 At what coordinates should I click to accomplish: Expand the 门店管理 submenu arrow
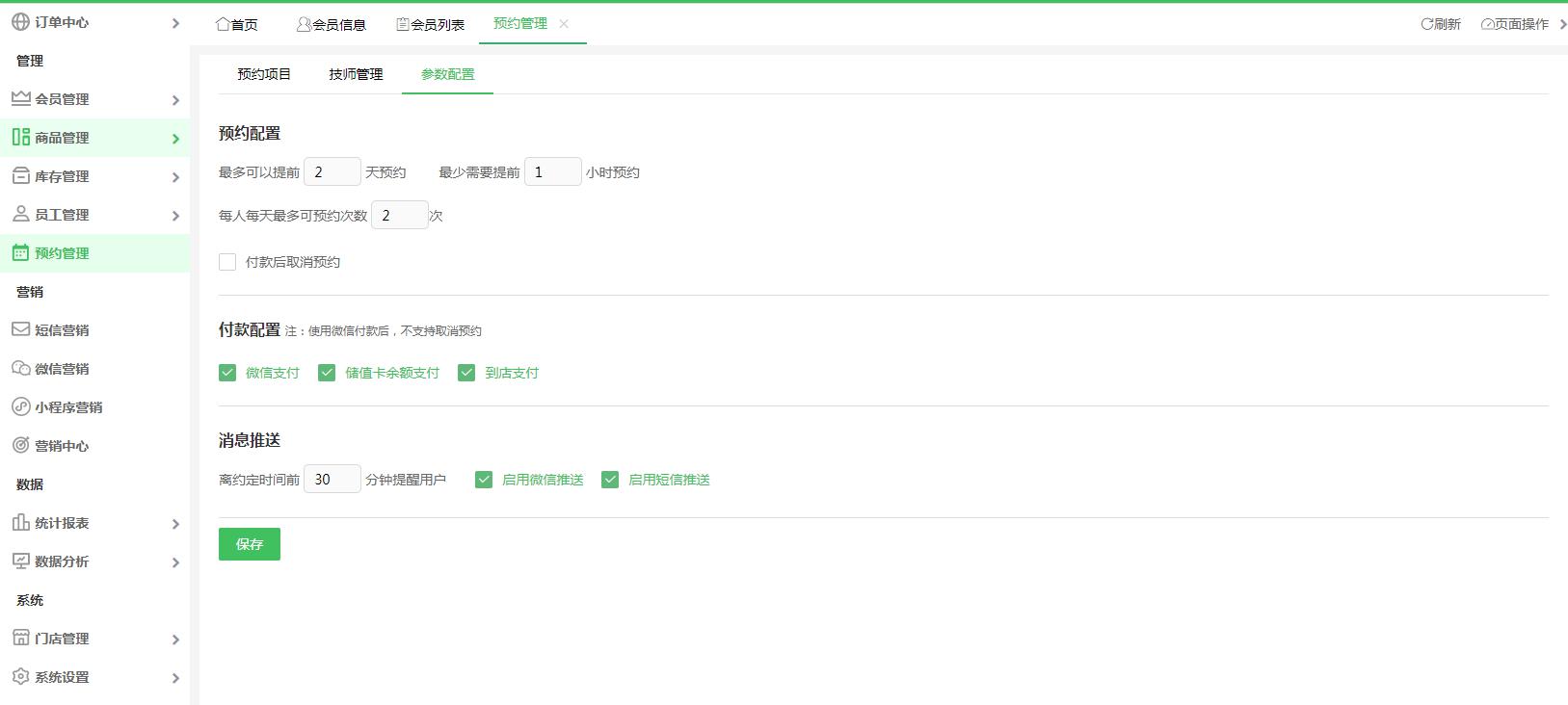pyautogui.click(x=175, y=640)
